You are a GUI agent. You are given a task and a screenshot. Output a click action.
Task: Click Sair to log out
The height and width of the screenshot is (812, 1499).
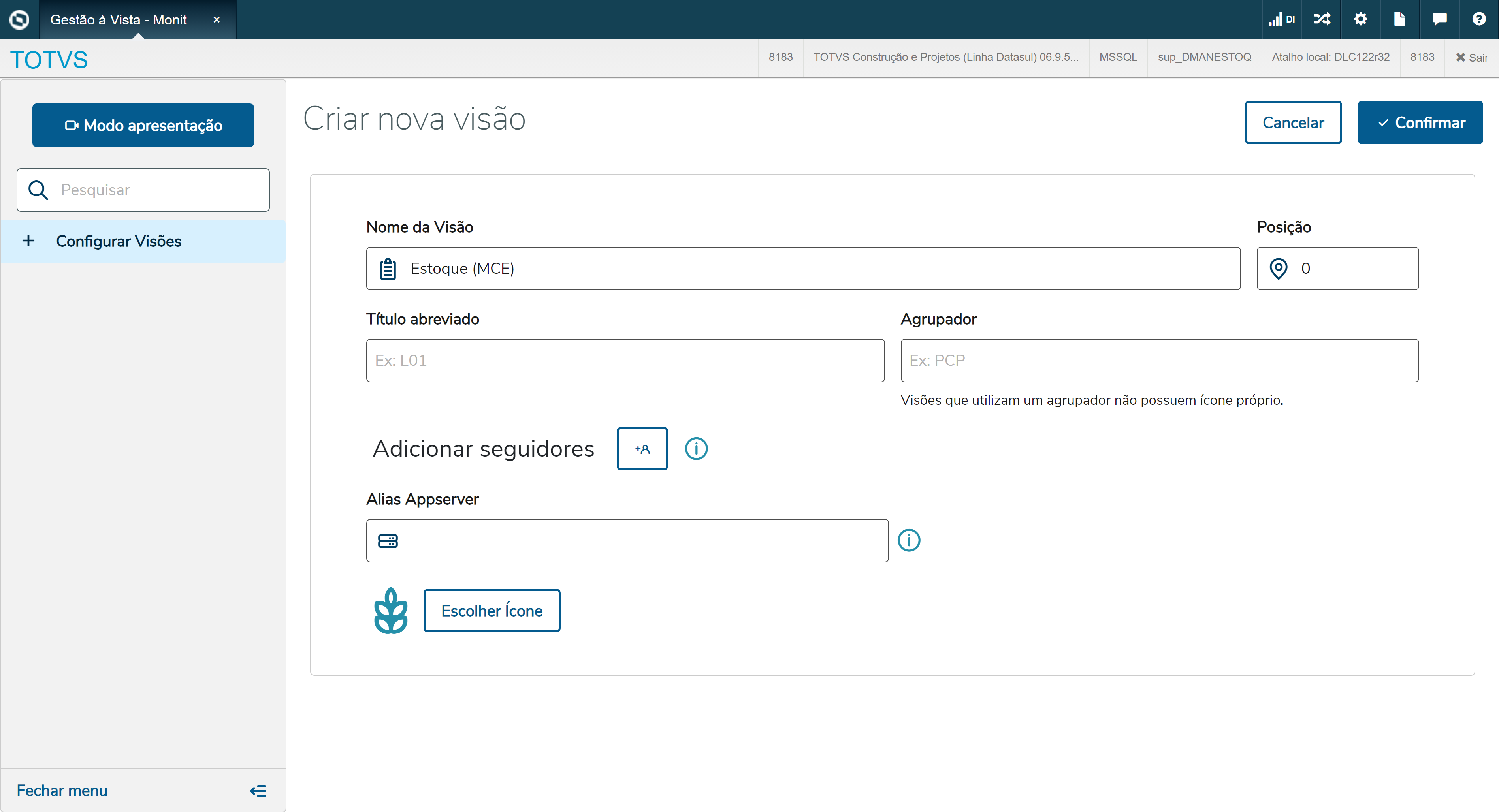(1472, 57)
